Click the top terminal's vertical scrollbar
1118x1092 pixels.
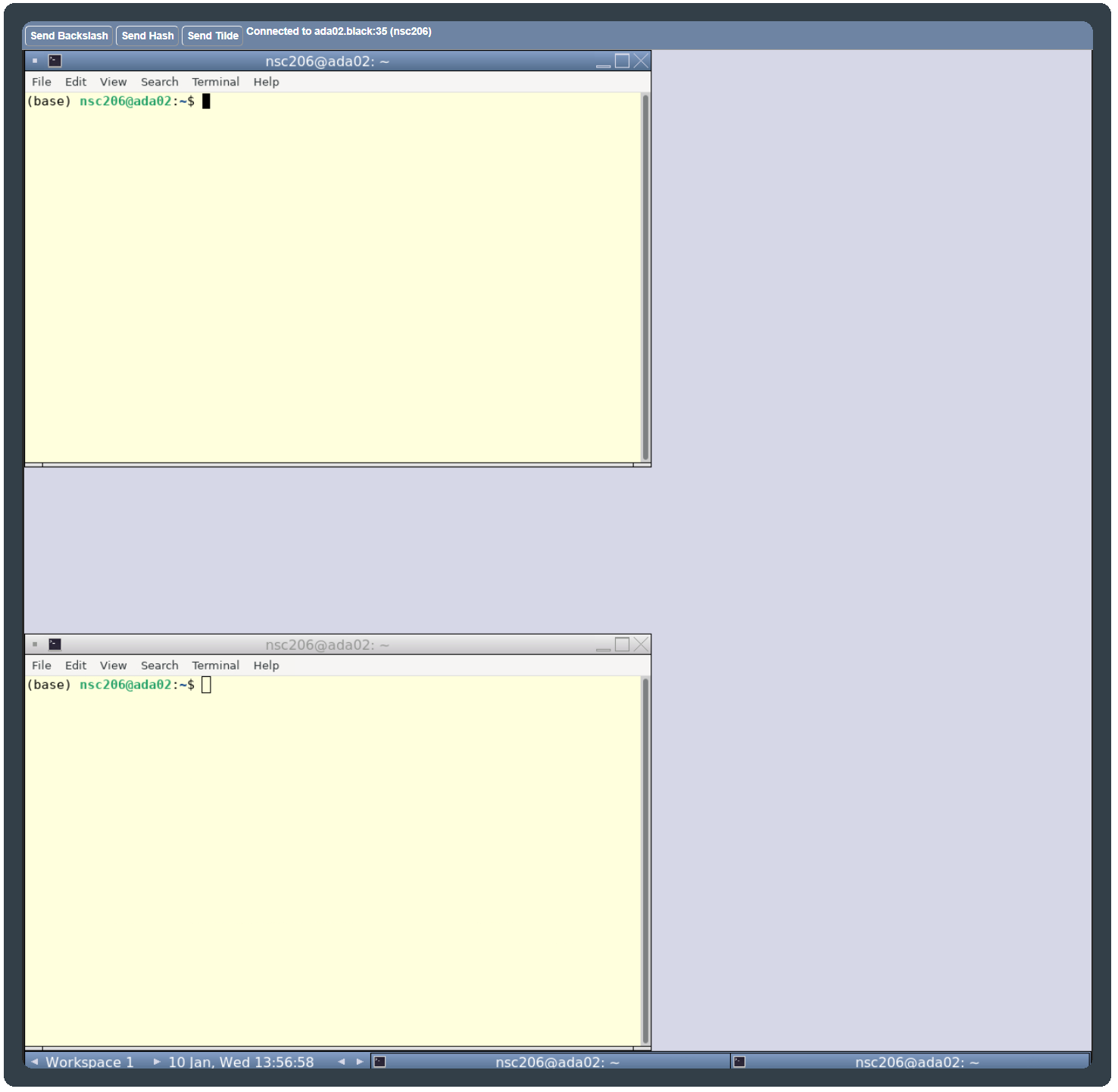pyautogui.click(x=645, y=277)
